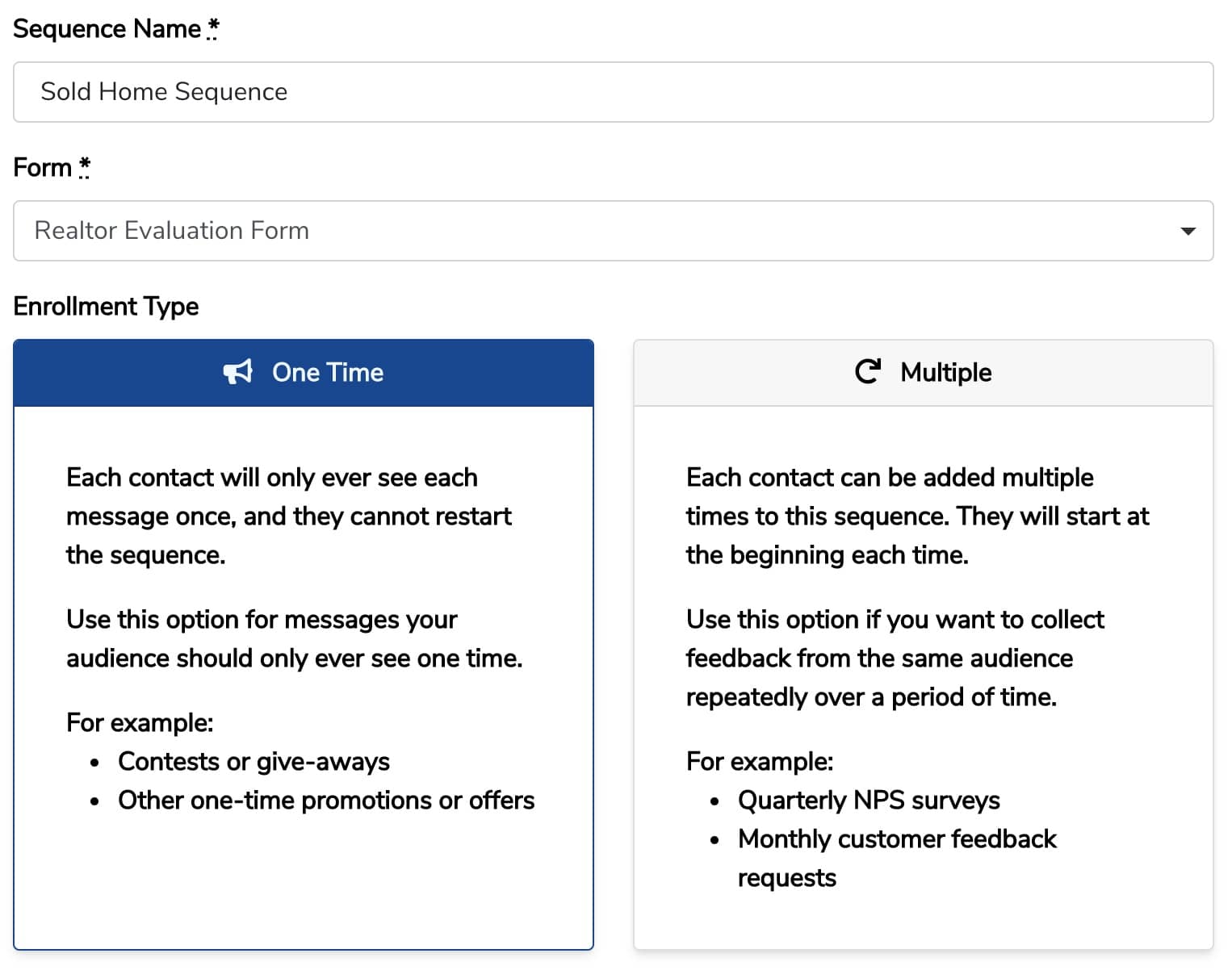
Task: Click the Sequence Name label
Action: 107,29
